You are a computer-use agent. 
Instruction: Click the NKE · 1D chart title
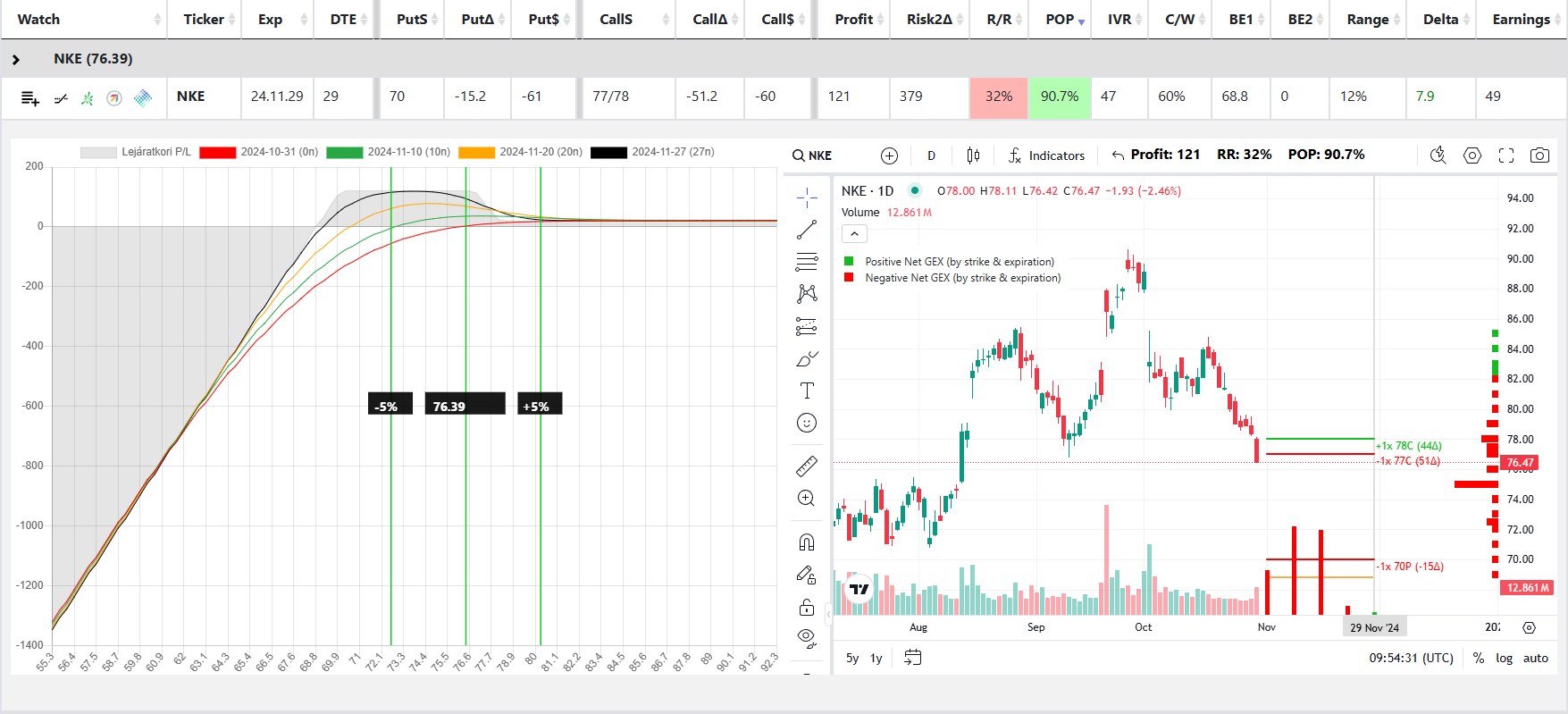point(868,191)
